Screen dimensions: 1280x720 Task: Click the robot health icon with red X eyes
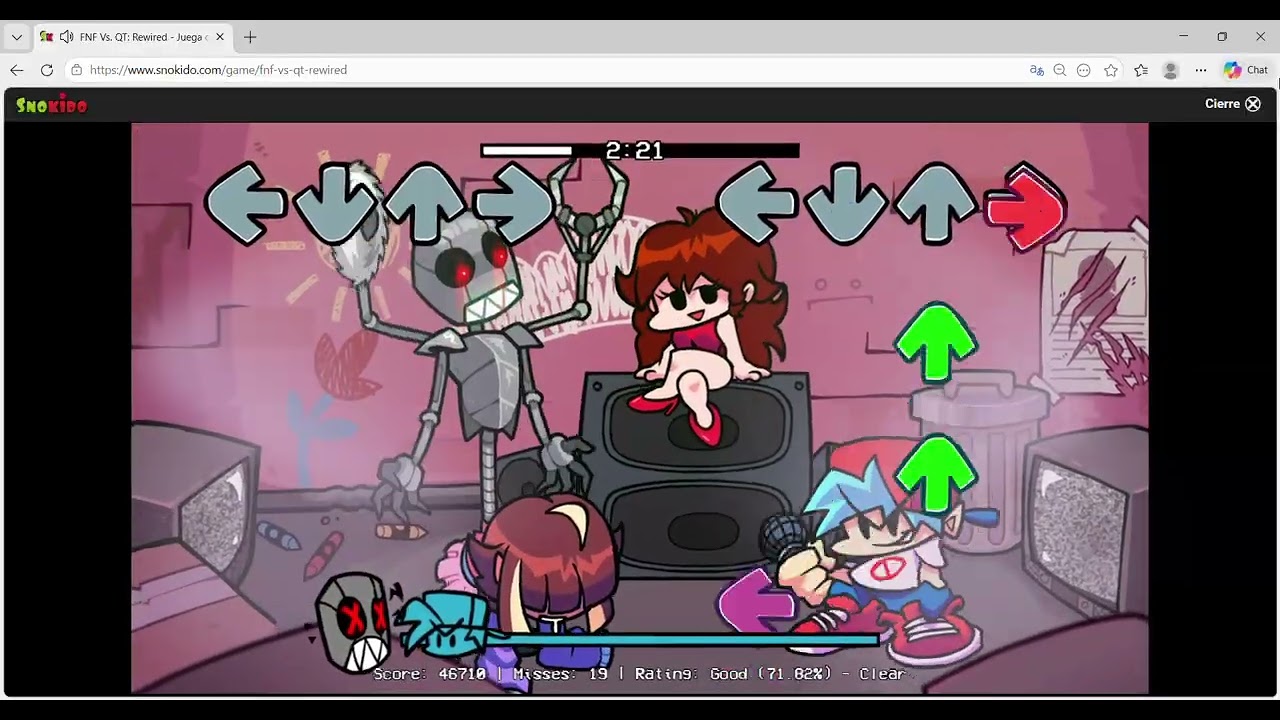[353, 622]
